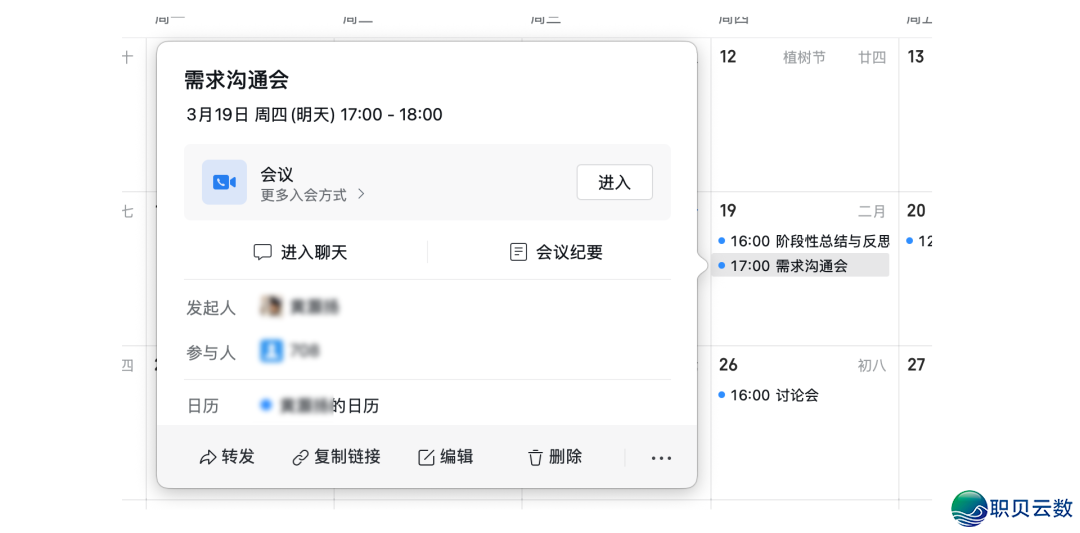Expand 更多入会方式 options
The width and height of the screenshot is (1080, 533).
[x=312, y=195]
